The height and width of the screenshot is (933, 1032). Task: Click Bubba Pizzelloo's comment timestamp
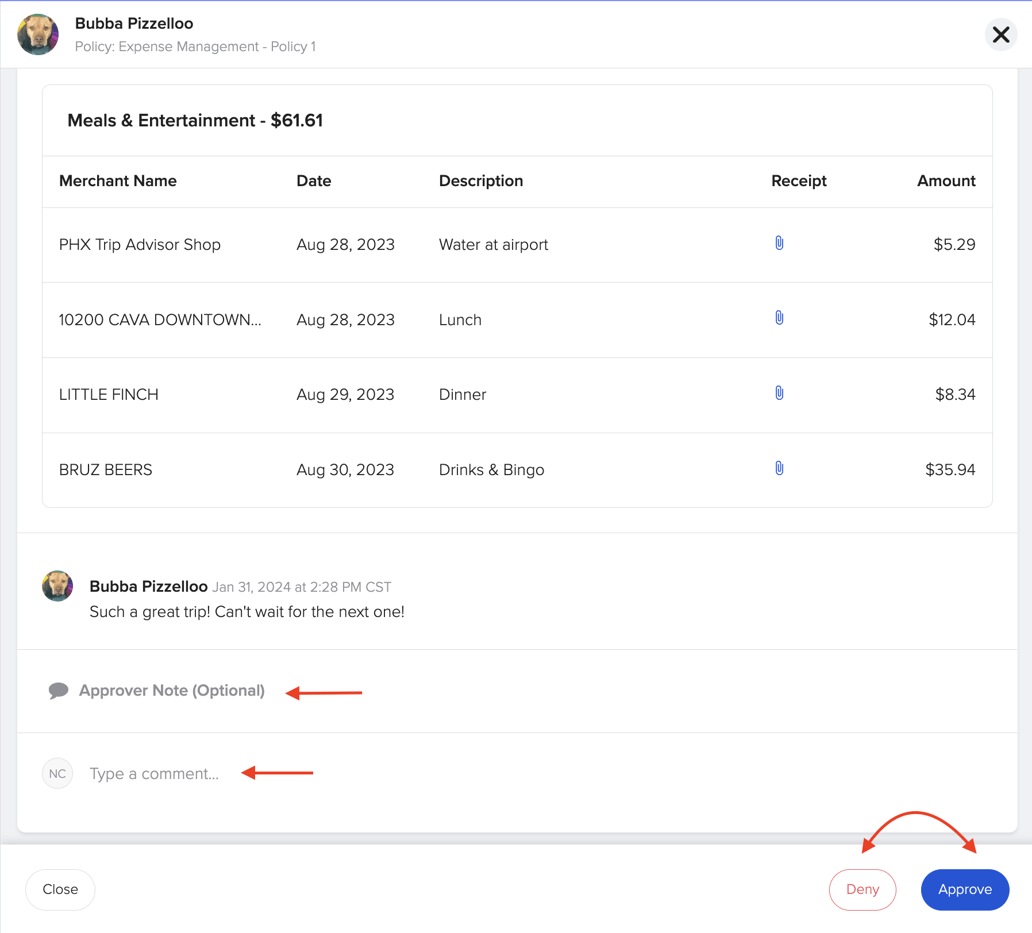point(301,587)
